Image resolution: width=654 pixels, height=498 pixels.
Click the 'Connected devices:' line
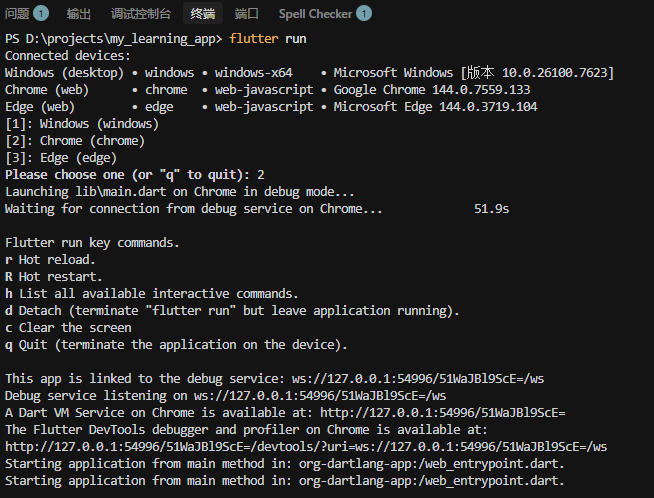click(x=68, y=55)
